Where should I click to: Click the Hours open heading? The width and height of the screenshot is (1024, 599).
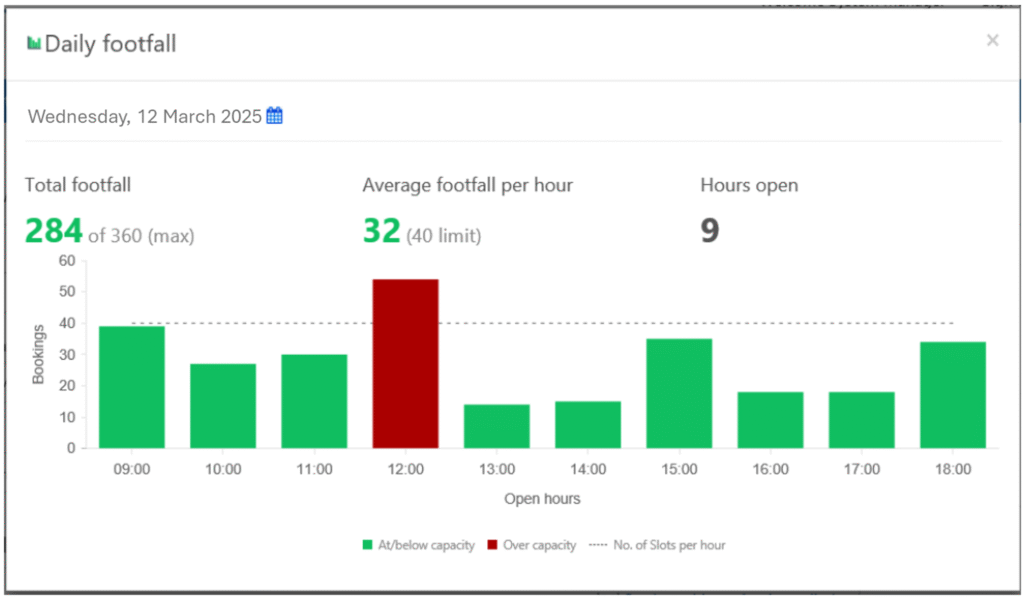tap(749, 186)
